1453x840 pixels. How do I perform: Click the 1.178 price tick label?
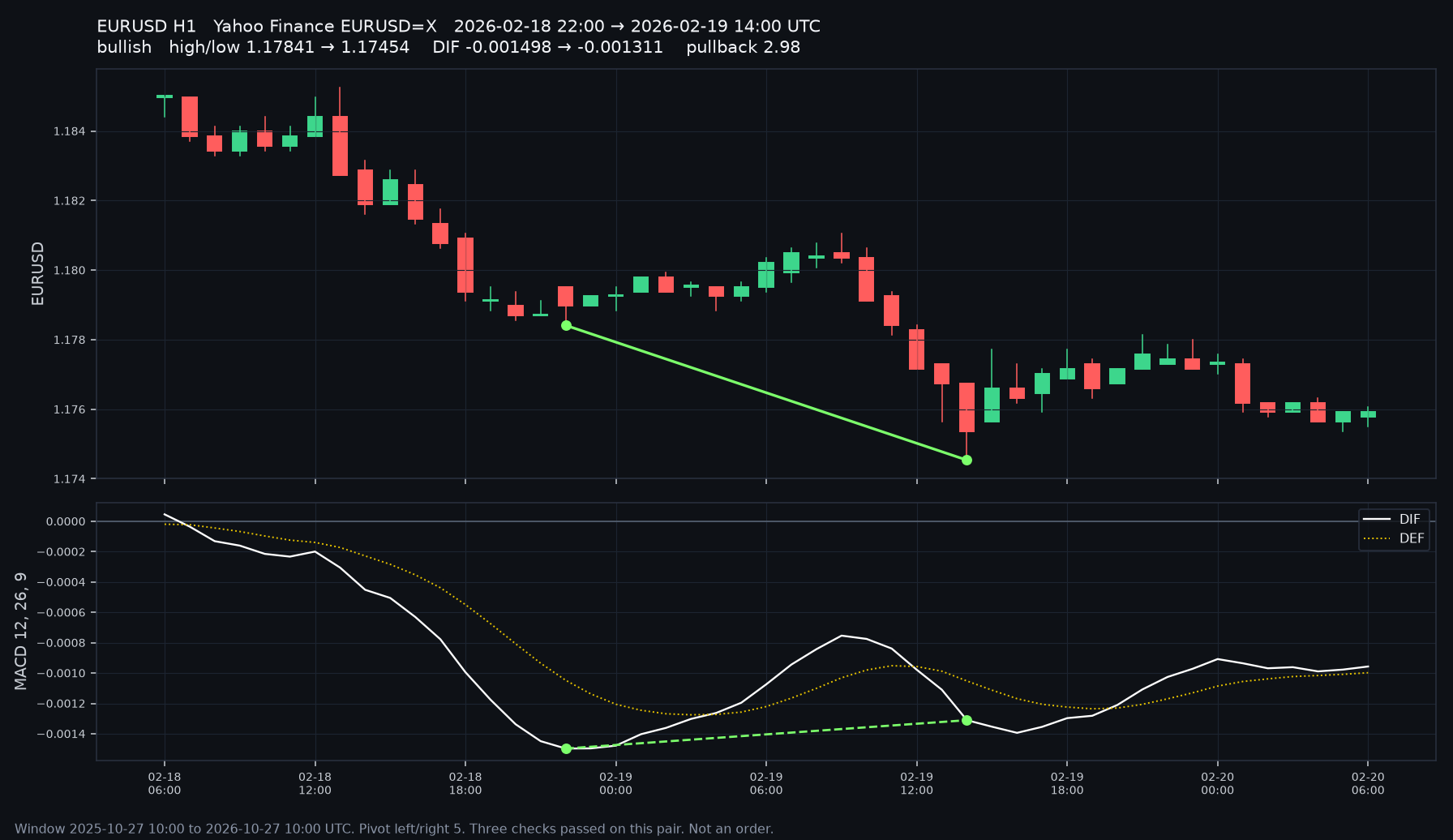pos(70,341)
